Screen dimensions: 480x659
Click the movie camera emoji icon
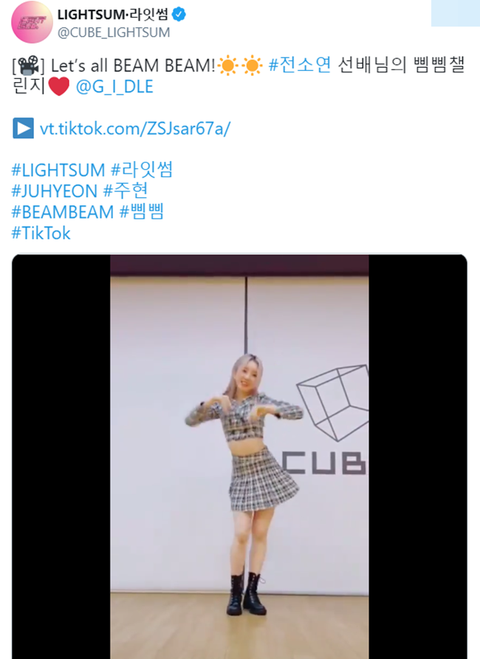click(29, 66)
